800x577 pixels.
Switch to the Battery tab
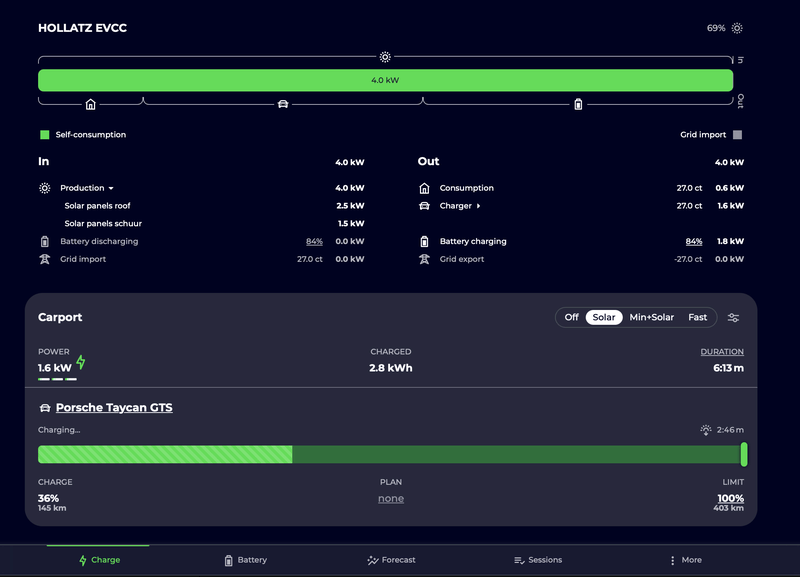tap(246, 560)
